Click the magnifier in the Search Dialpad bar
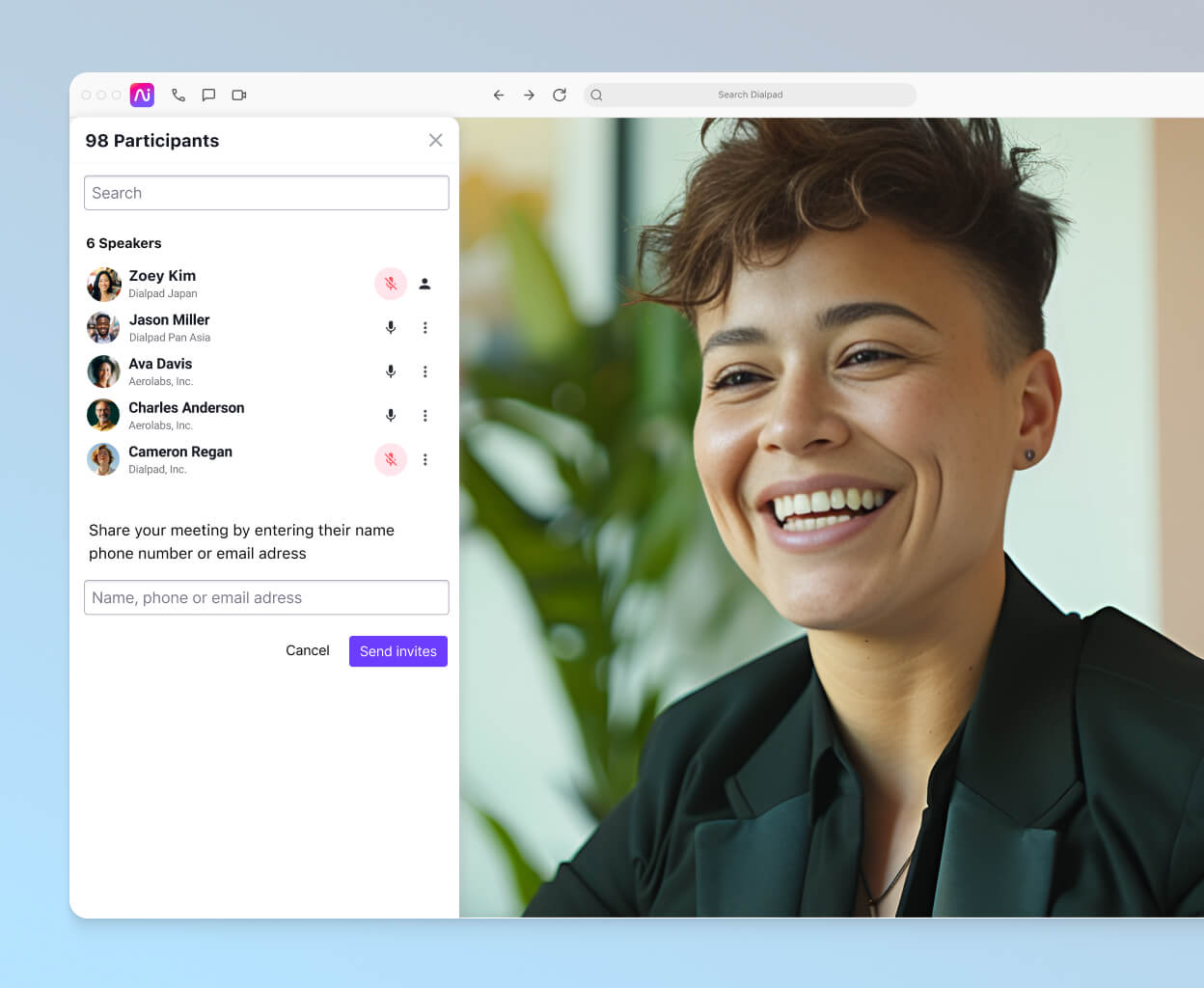 596,95
